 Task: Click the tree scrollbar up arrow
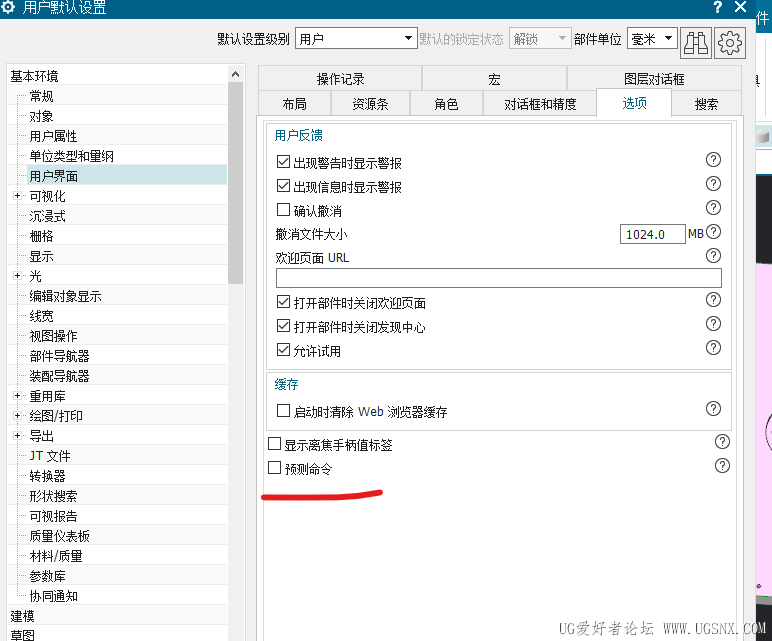click(x=235, y=74)
